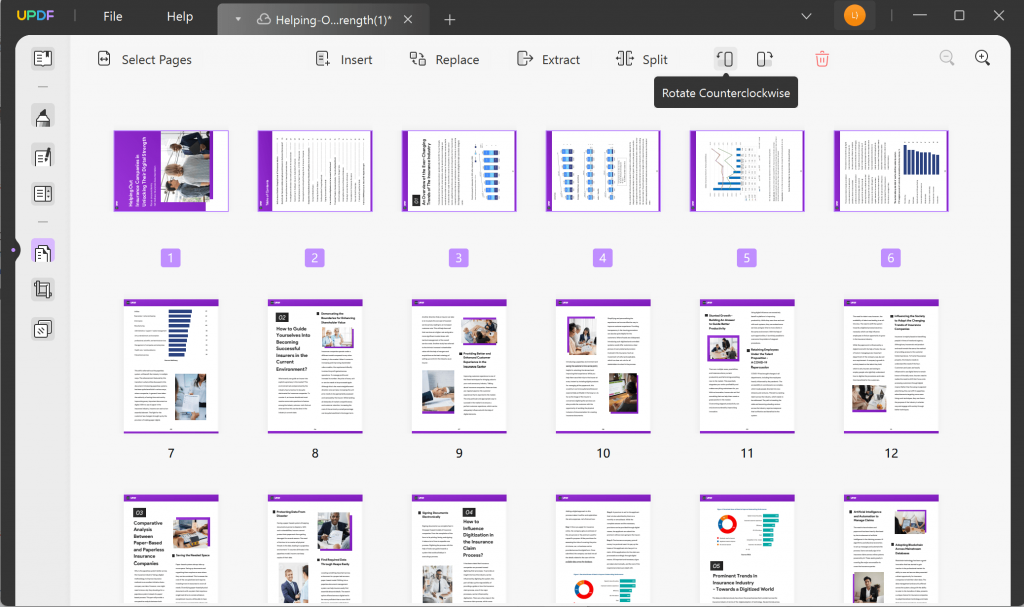Zoom out of the page thumbnails
Viewport: 1024px width, 607px height.
click(x=946, y=58)
